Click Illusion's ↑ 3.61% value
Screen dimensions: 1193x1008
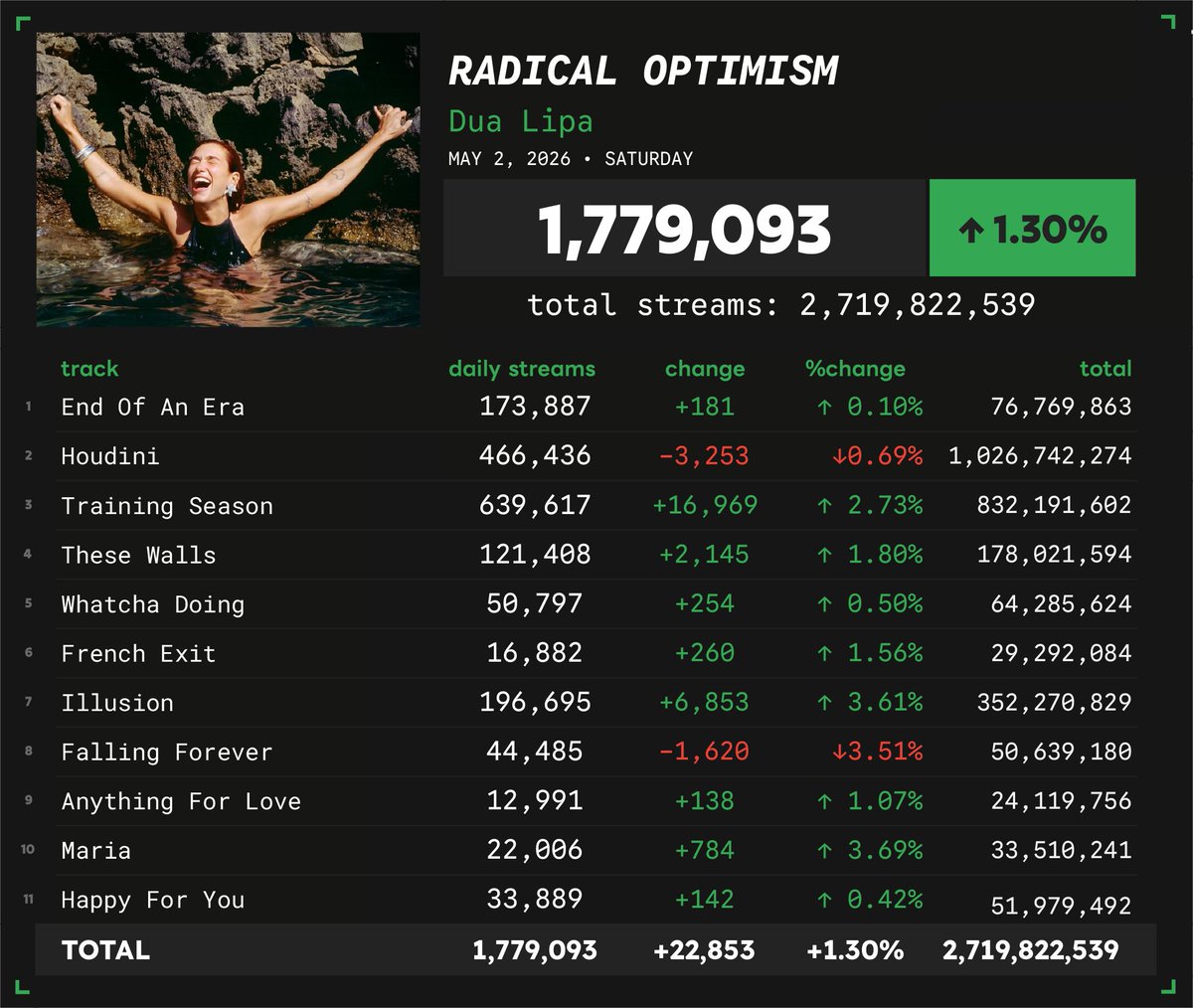pos(870,703)
